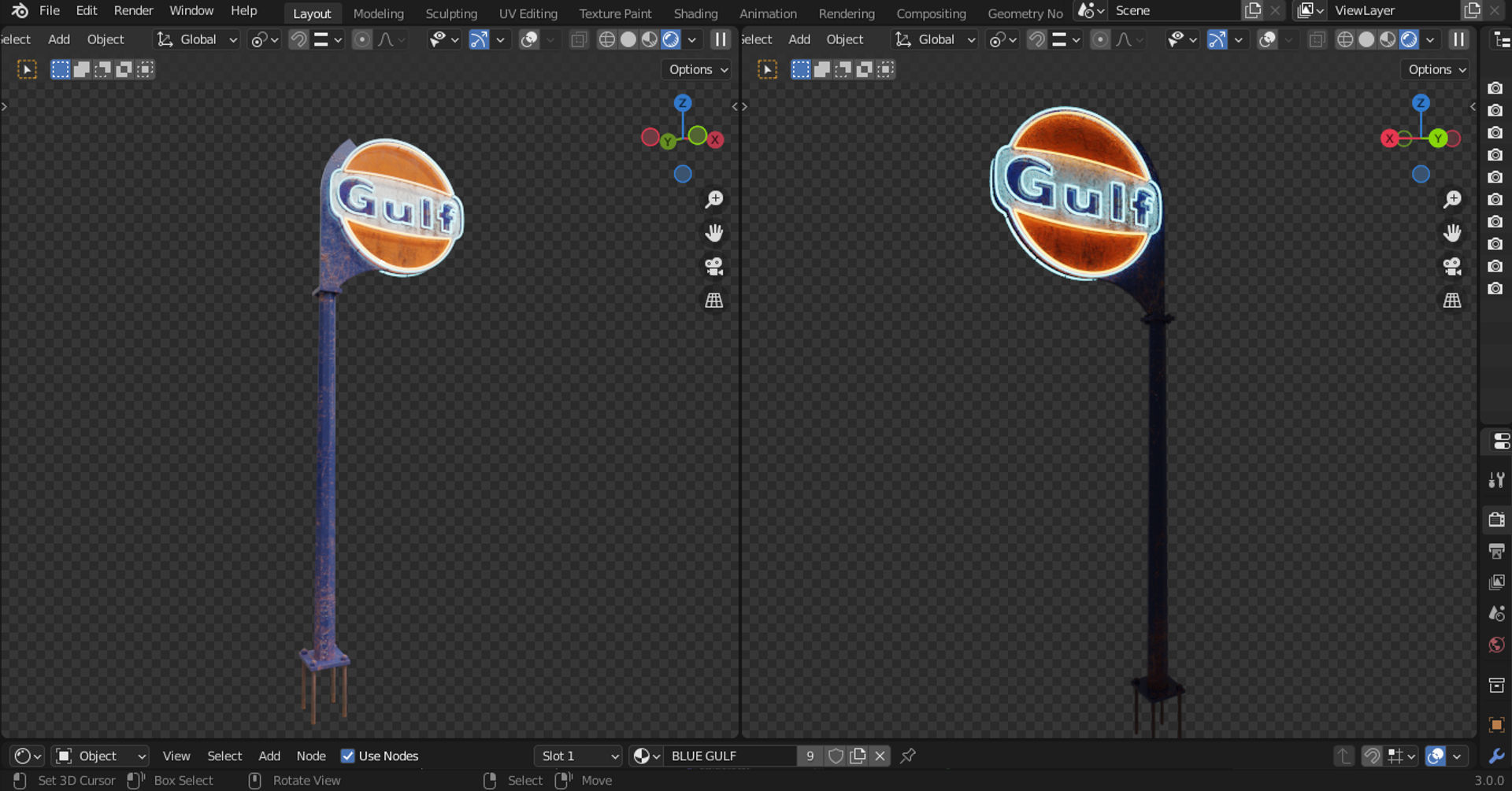Screen dimensions: 1512x791
Task: Toggle fake user shield for BLUE GULF
Action: coord(836,756)
